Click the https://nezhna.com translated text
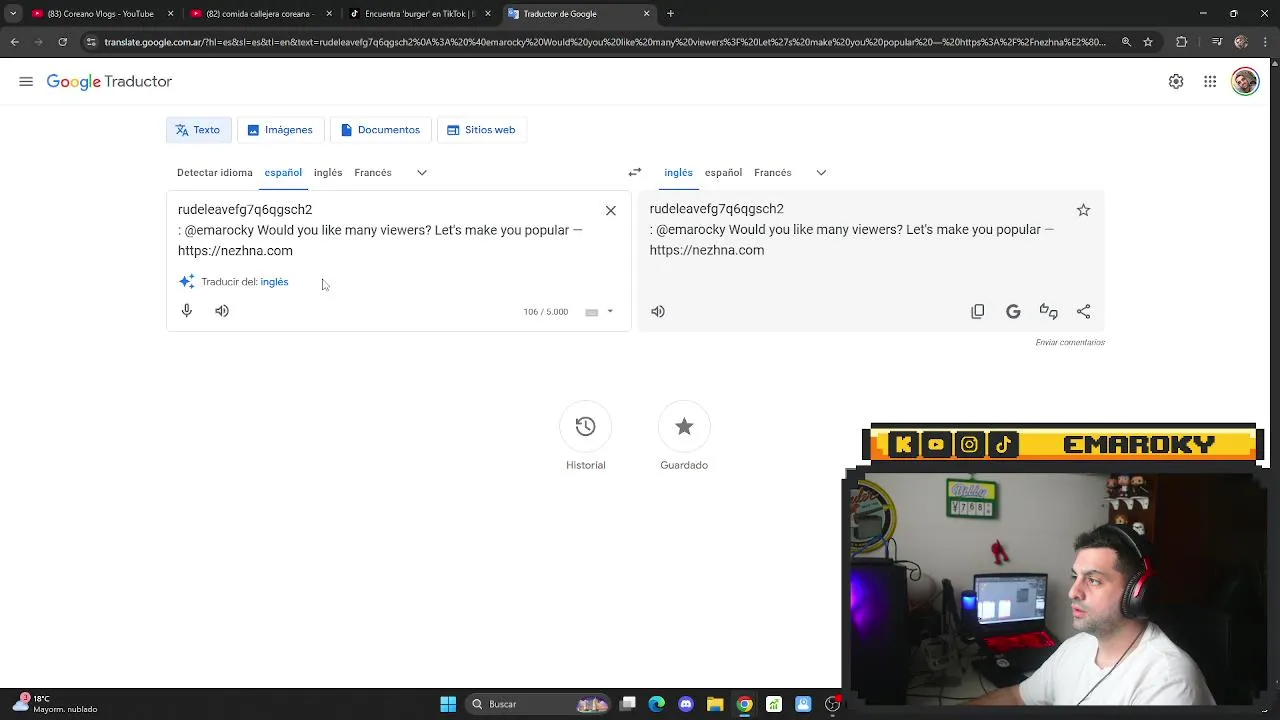This screenshot has width=1280, height=720. [707, 250]
